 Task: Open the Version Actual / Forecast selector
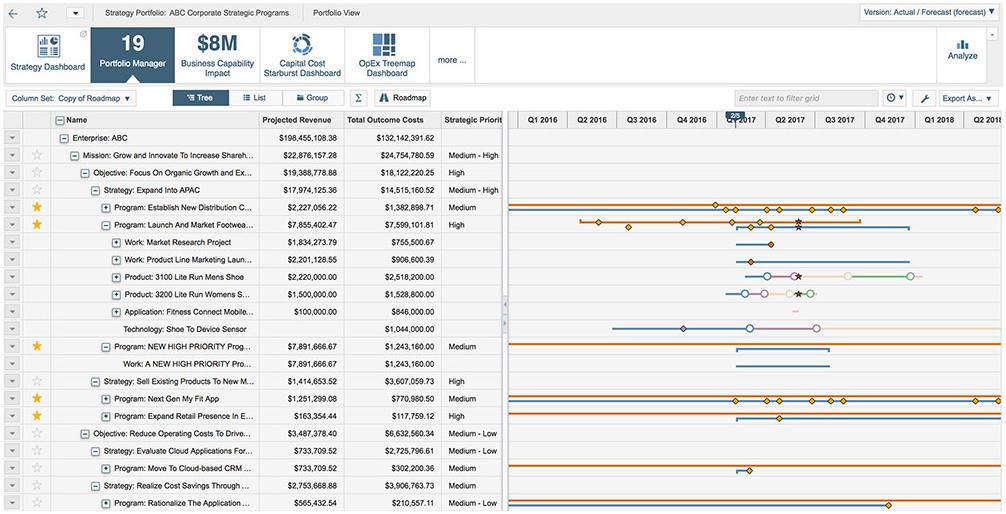click(929, 12)
